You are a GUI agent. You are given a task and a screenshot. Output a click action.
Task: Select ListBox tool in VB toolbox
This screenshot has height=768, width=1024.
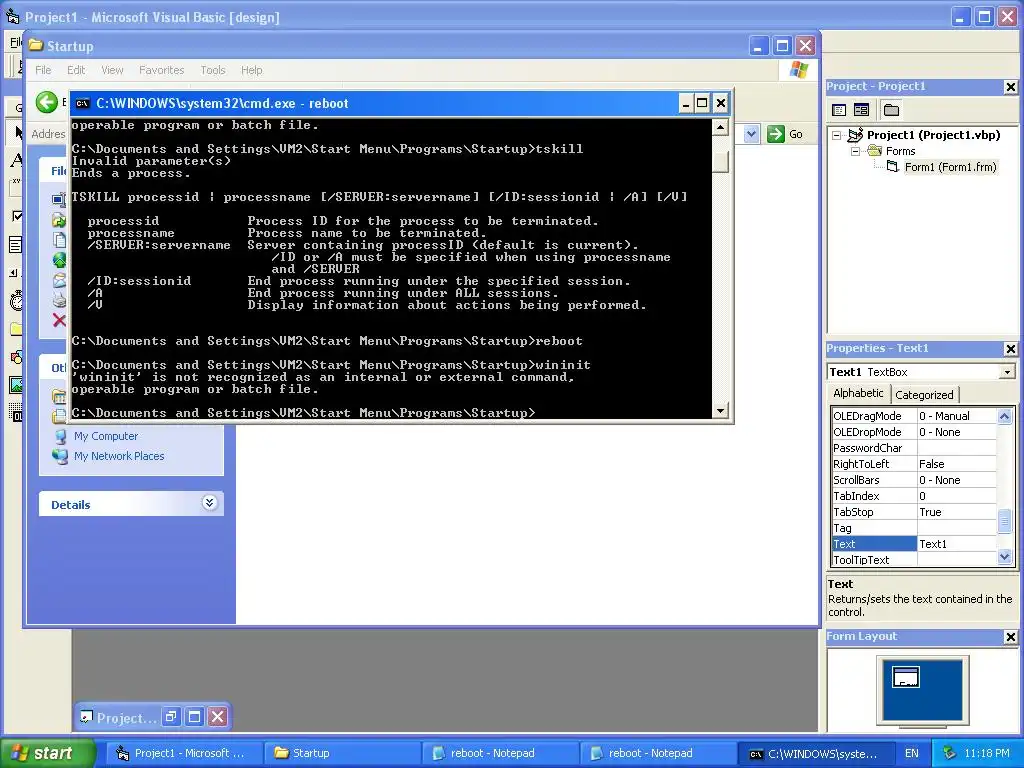tap(16, 245)
